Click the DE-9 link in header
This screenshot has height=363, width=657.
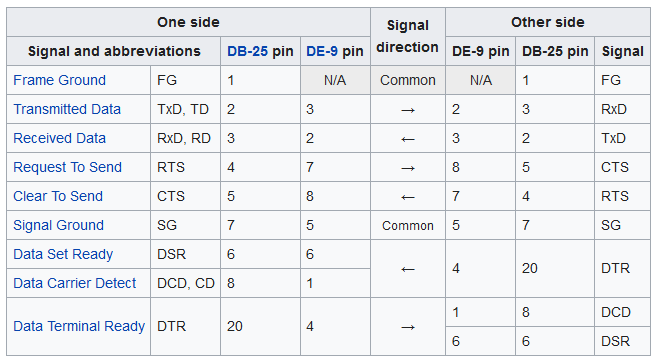click(x=322, y=51)
